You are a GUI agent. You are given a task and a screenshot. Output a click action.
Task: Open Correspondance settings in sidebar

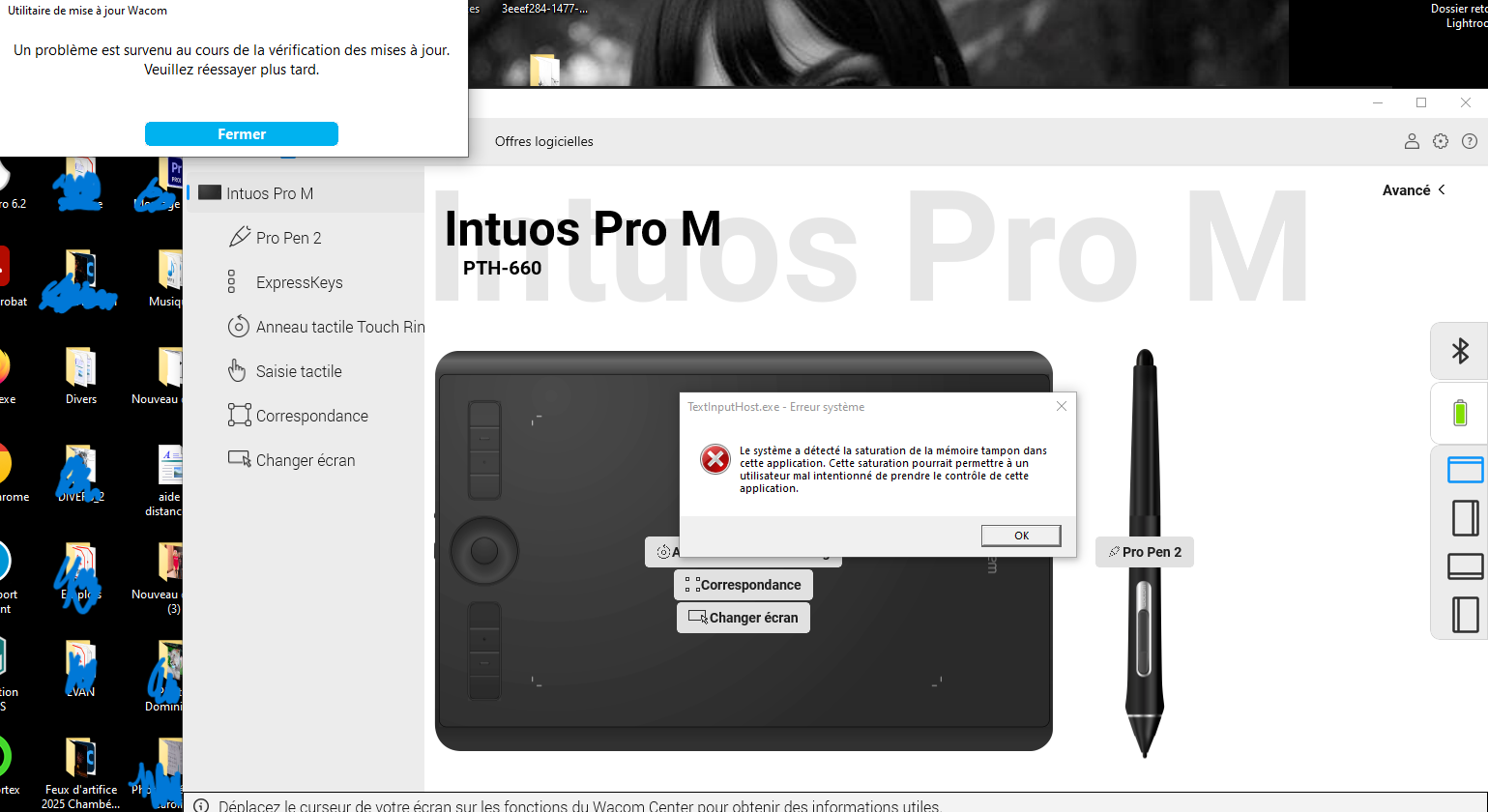tap(312, 416)
